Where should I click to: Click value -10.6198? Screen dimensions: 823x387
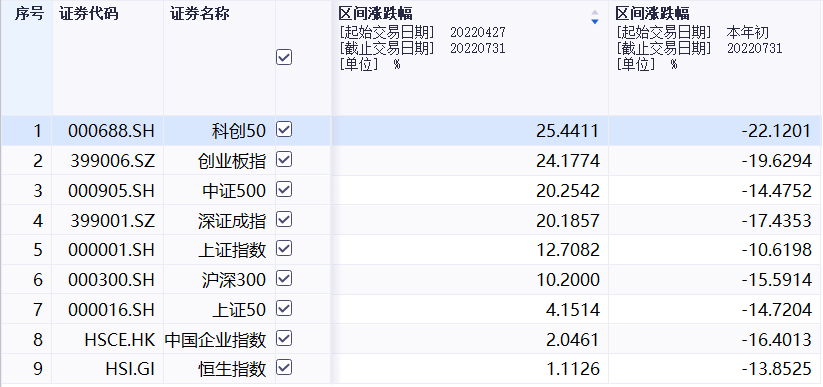point(777,250)
